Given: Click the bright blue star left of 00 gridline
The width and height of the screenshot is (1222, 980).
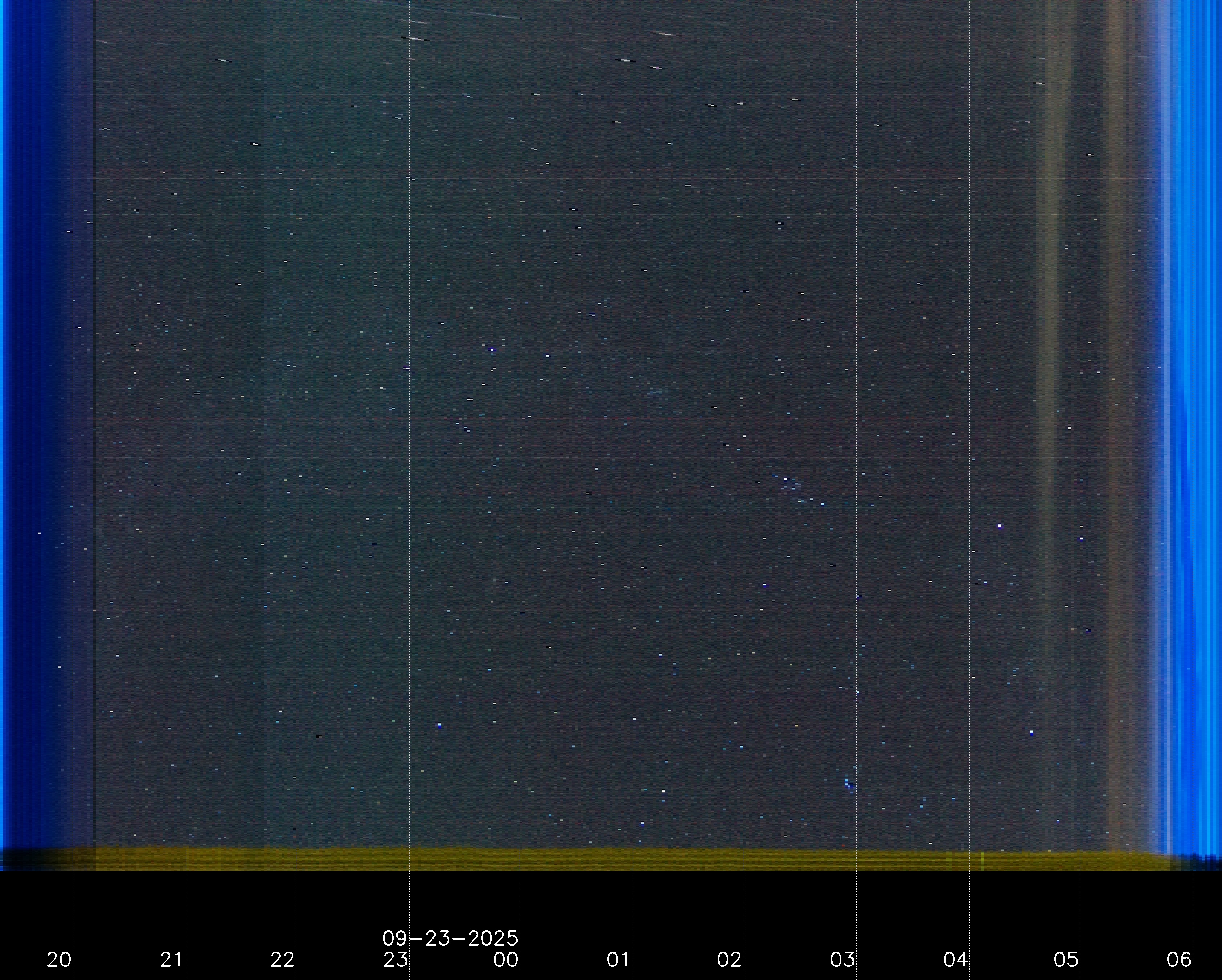Looking at the screenshot, I should (492, 350).
